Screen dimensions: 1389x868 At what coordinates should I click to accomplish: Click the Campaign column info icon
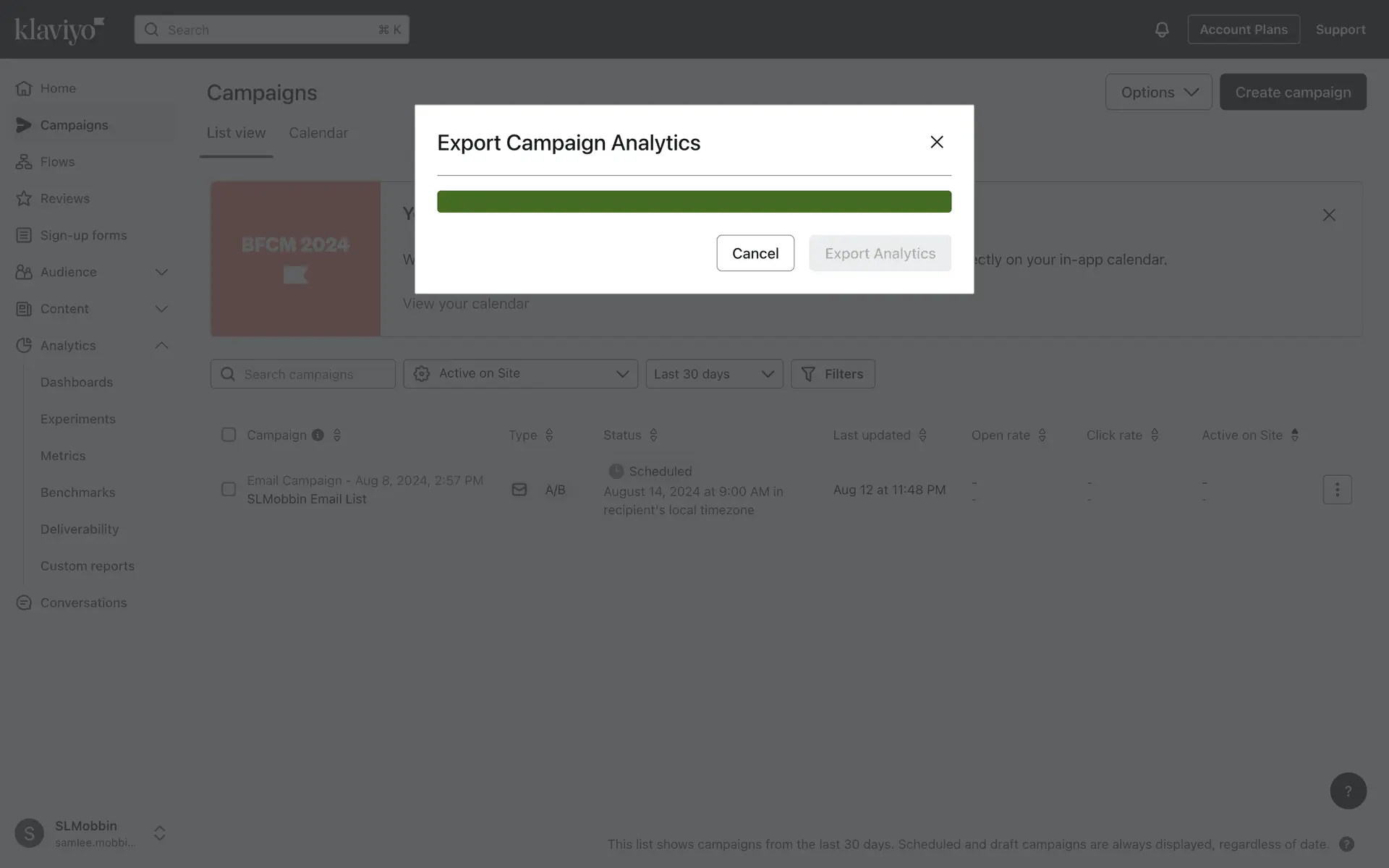tap(318, 435)
